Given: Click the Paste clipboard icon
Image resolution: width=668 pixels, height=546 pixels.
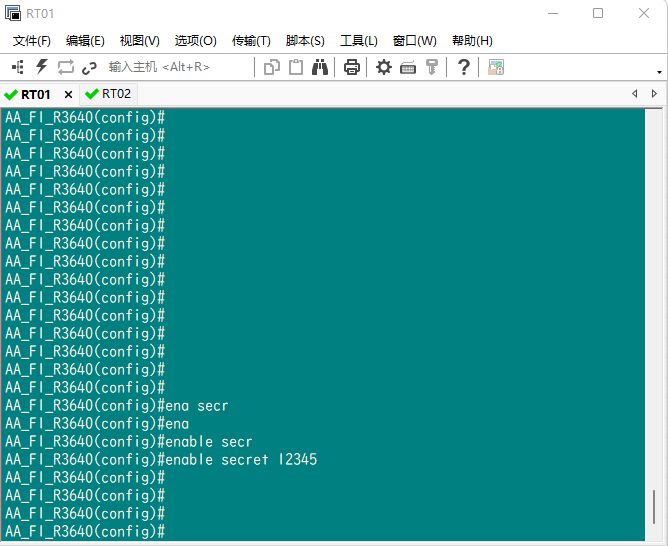Looking at the screenshot, I should coord(296,67).
